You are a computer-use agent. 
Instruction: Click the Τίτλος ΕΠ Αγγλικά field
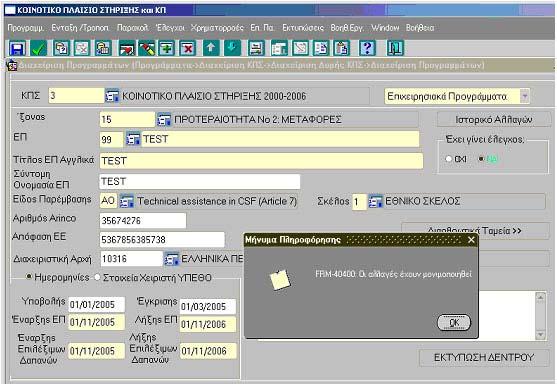261,161
